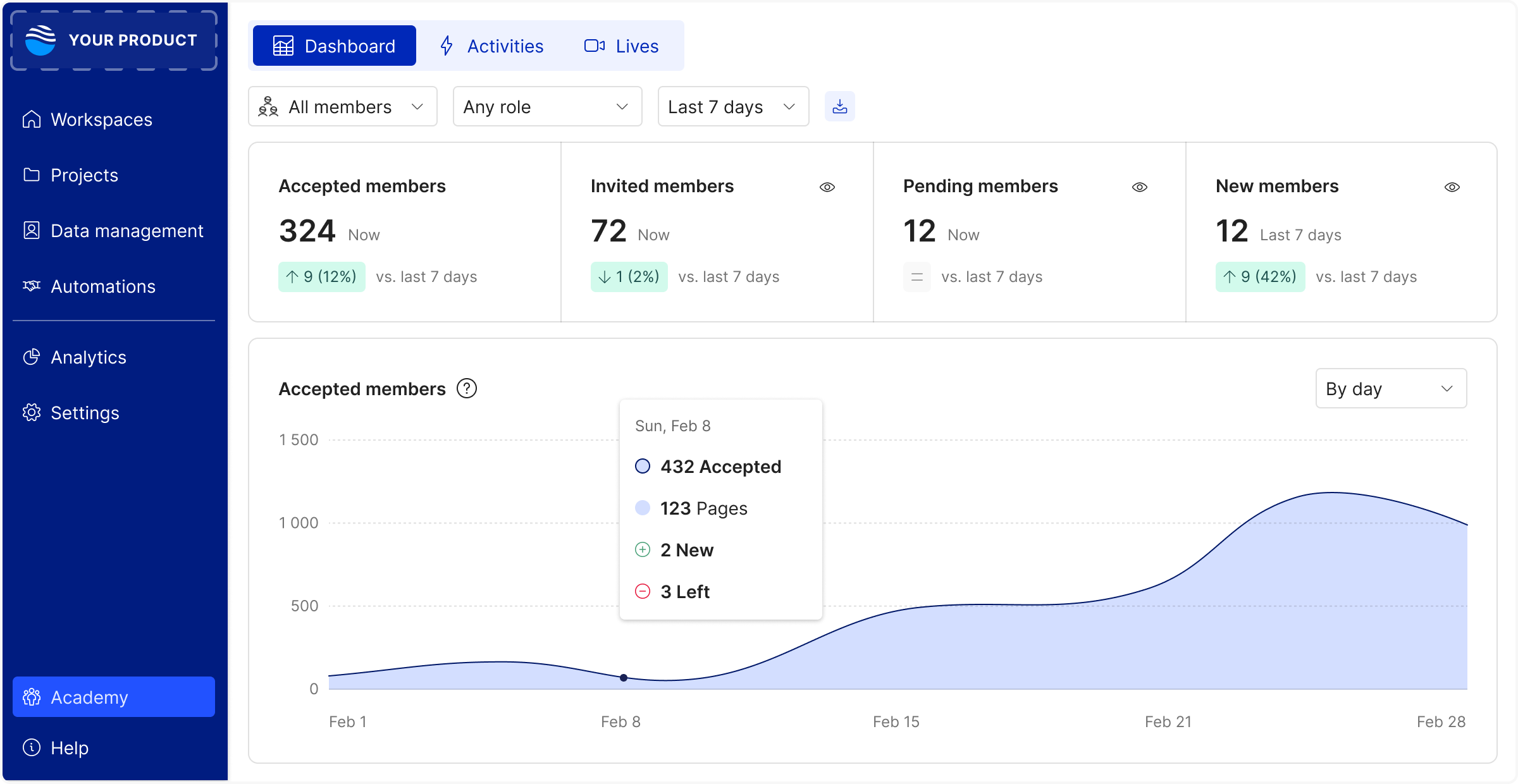Click the Analytics pie chart icon
Viewport: 1518px width, 784px height.
(32, 357)
